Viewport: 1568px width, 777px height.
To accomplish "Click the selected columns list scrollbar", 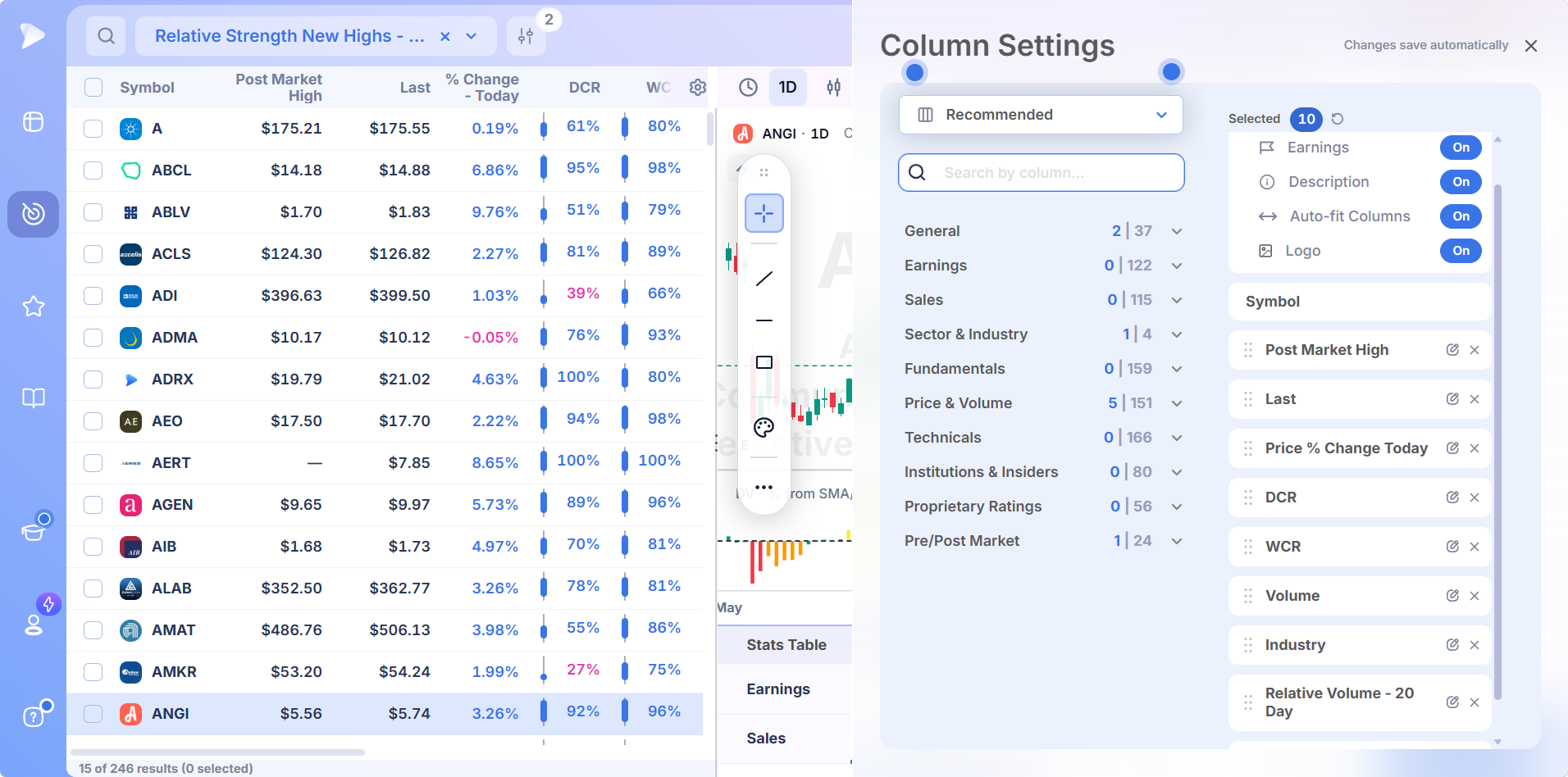I will click(x=1497, y=441).
